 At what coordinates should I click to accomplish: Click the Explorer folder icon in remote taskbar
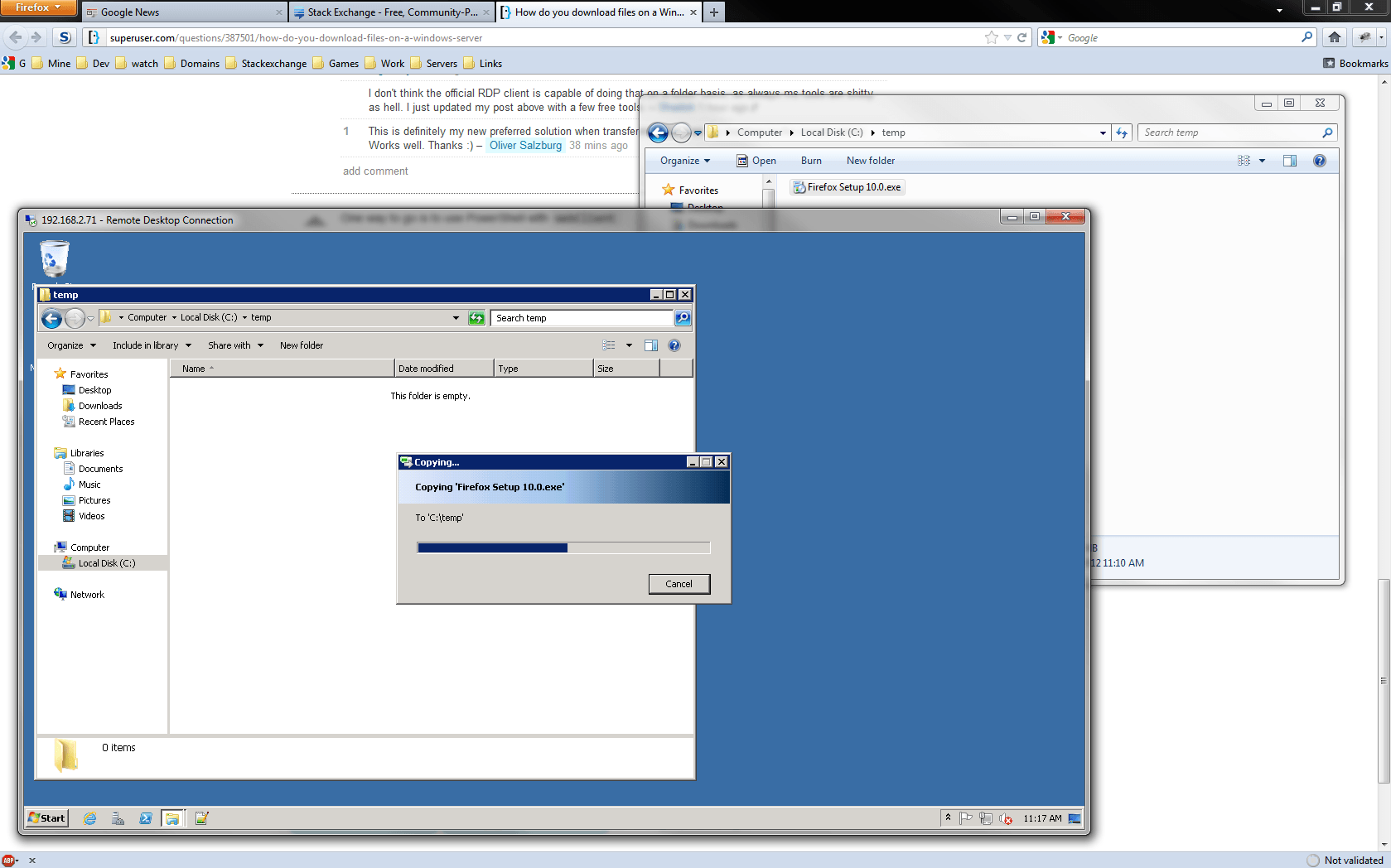[172, 818]
